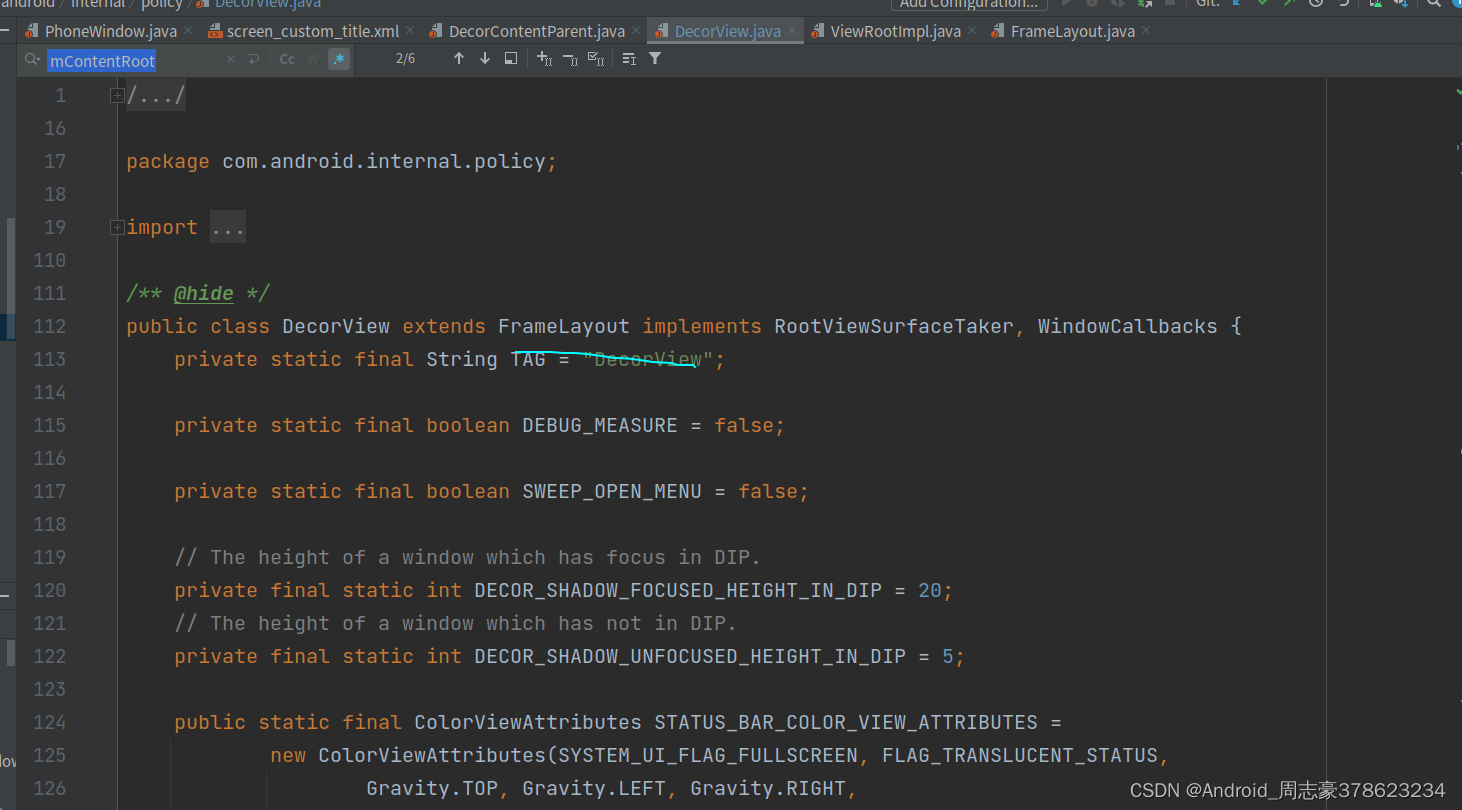
Task: Click the new line icon in search field
Action: coord(254,60)
